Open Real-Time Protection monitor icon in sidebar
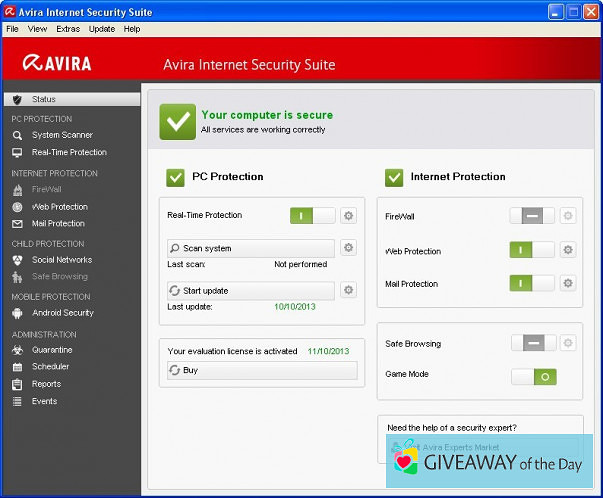This screenshot has height=498, width=603. click(x=17, y=153)
